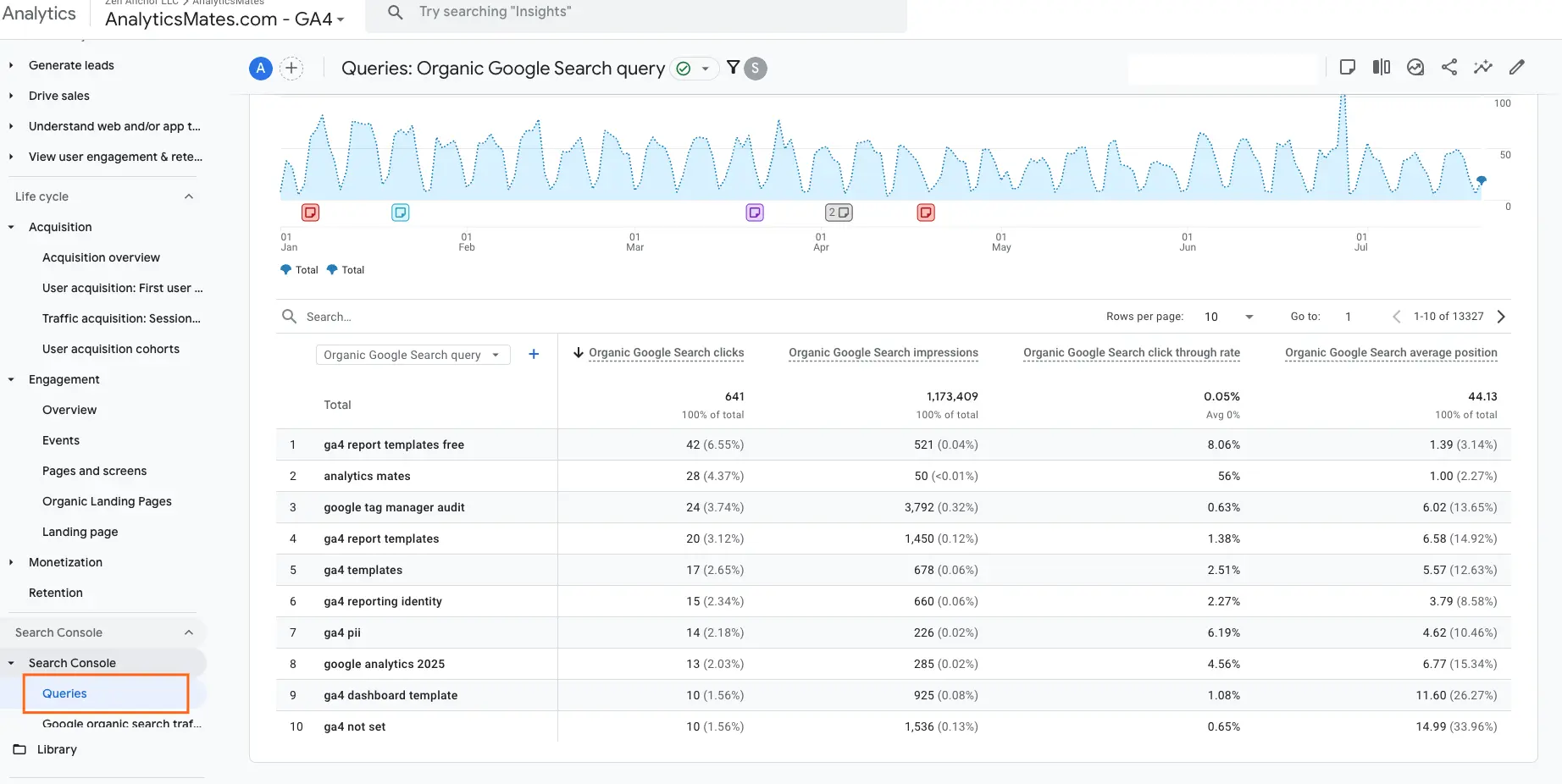
Task: Open Traffic acquisition: Session report
Action: click(121, 318)
